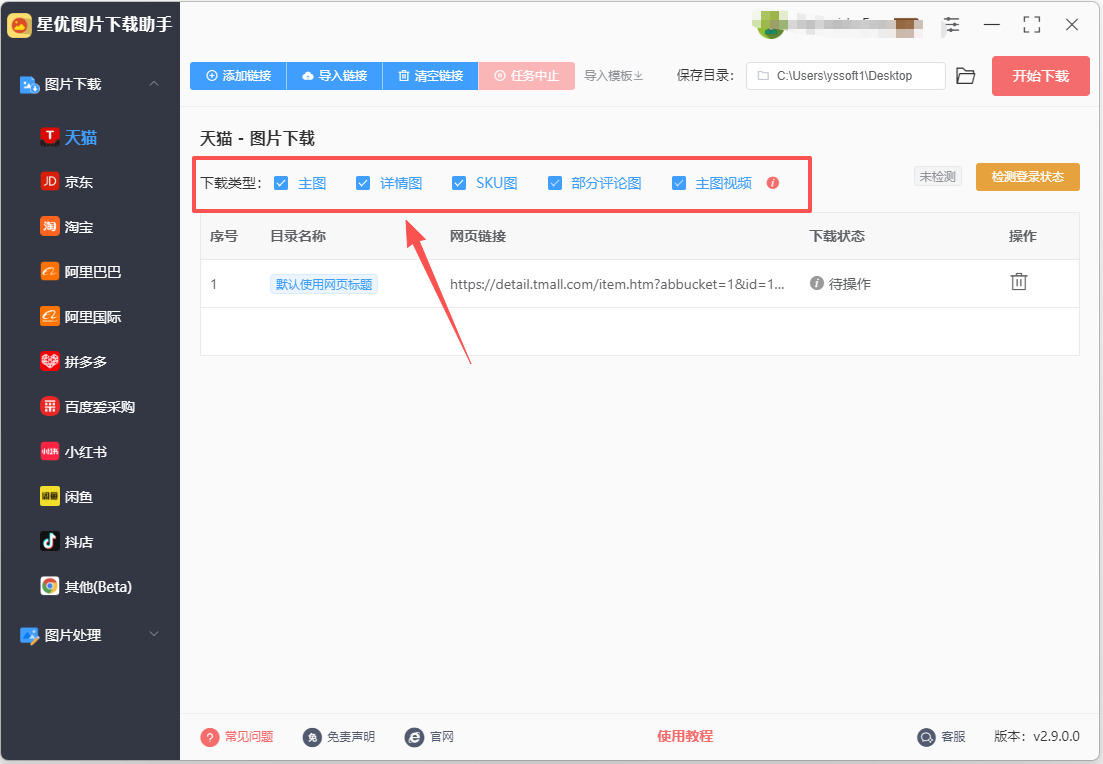This screenshot has width=1103, height=764.
Task: Click the 任务中止 button
Action: point(526,75)
